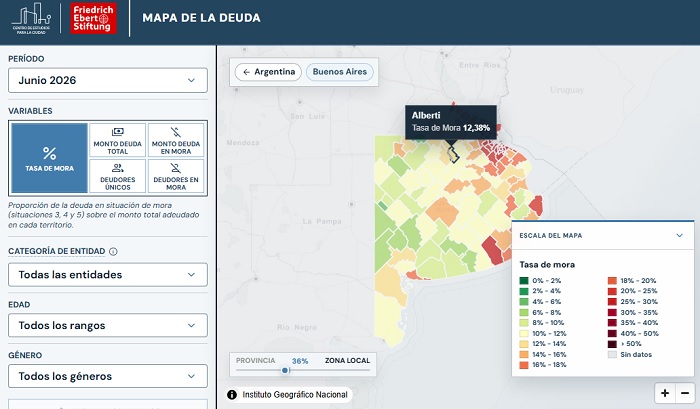This screenshot has width=700, height=409.
Task: Open the Todos los géneros dropdown
Action: coord(108,376)
